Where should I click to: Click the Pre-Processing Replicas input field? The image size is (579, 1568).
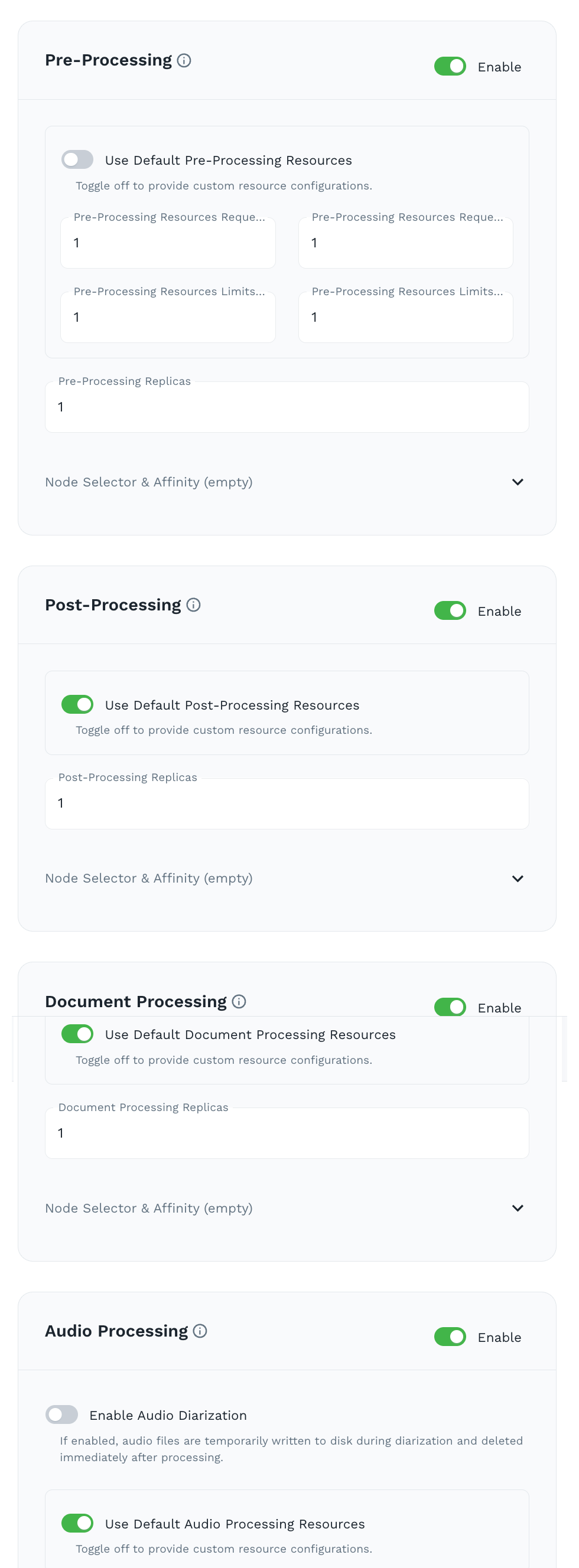tap(287, 407)
